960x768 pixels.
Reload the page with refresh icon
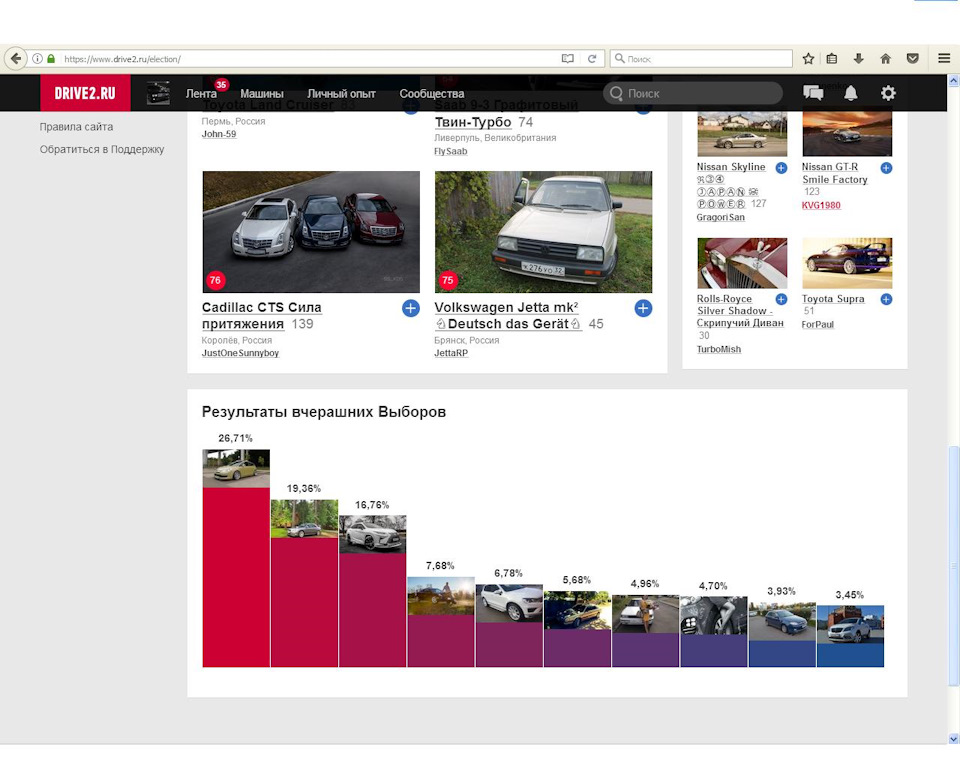click(x=592, y=59)
